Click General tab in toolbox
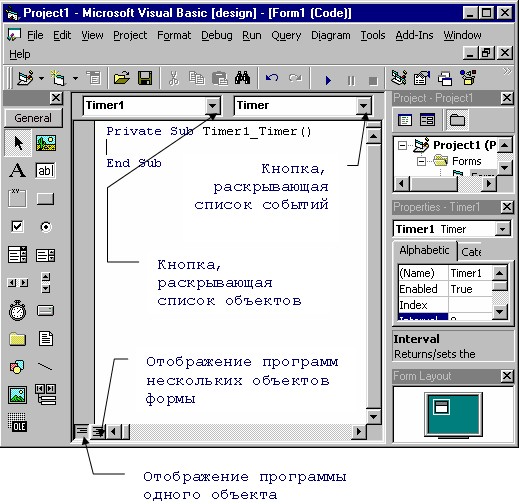The width and height of the screenshot is (519, 504). click(33, 118)
